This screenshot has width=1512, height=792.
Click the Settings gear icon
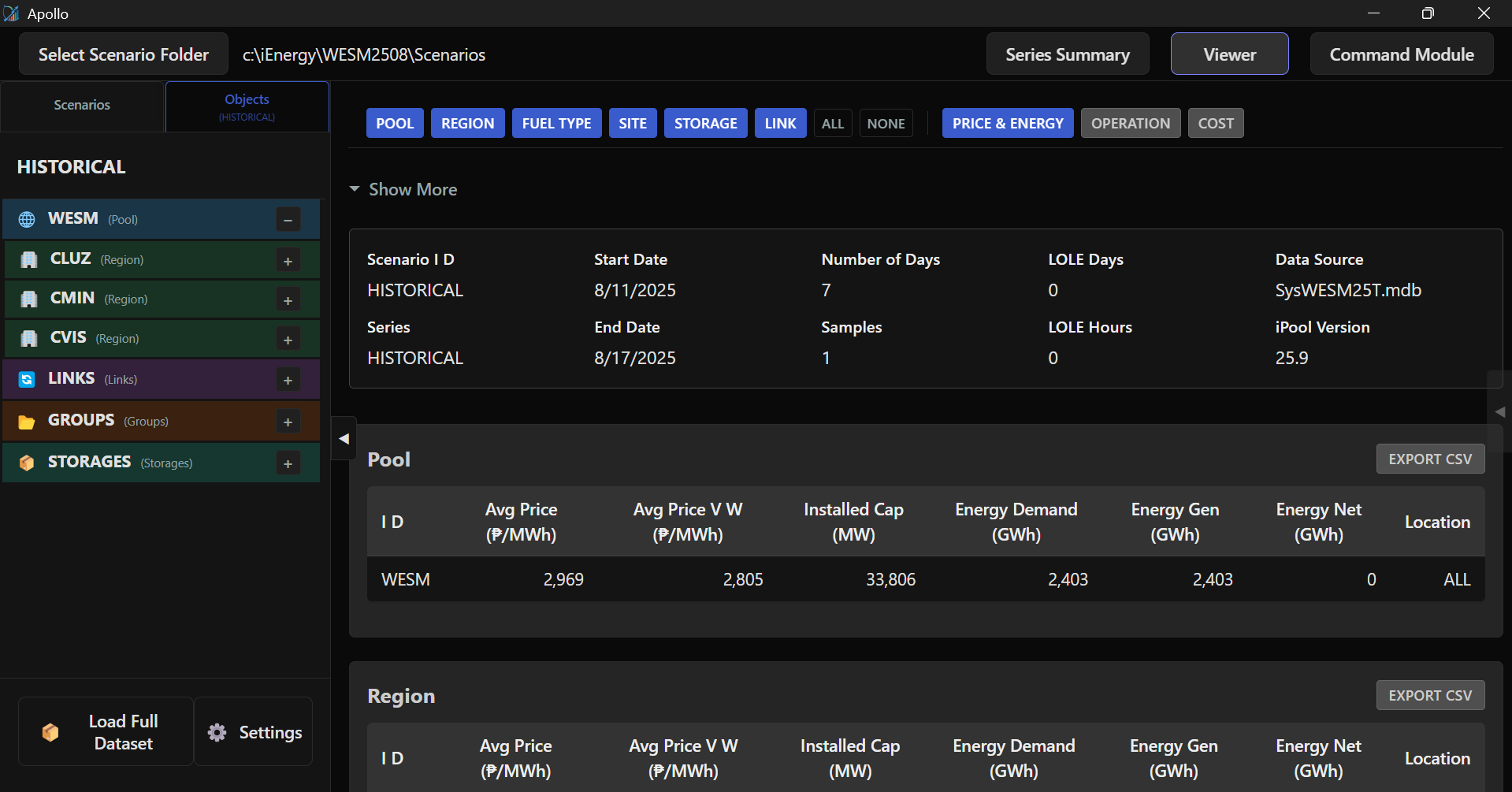[217, 733]
